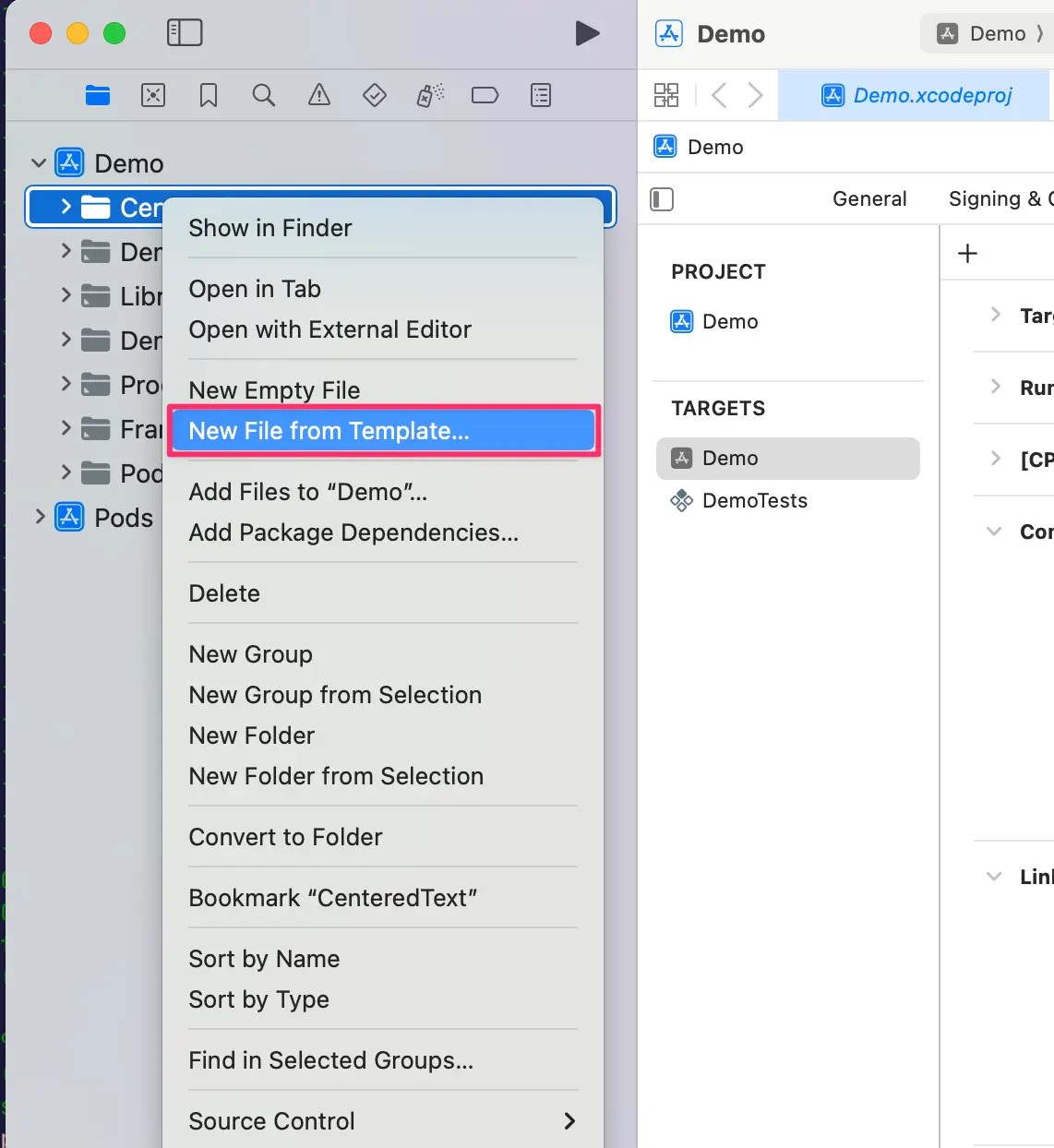1054x1148 pixels.
Task: Open the Source Control navigator
Action: pyautogui.click(x=152, y=95)
